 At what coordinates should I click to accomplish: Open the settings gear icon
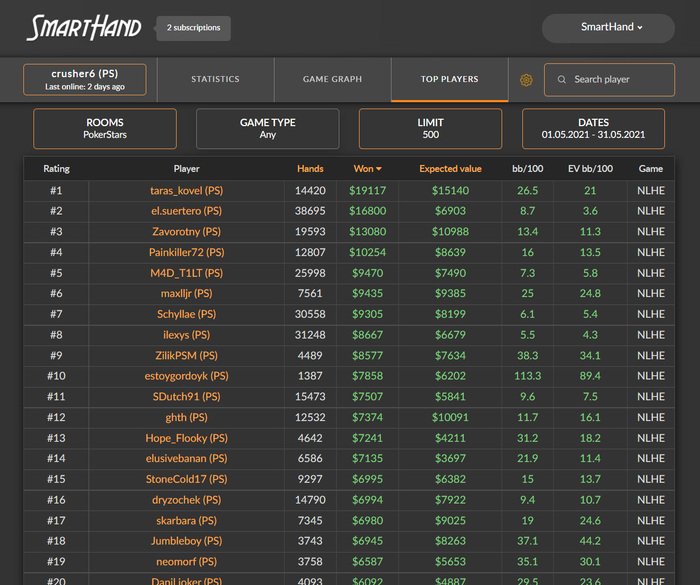[526, 80]
